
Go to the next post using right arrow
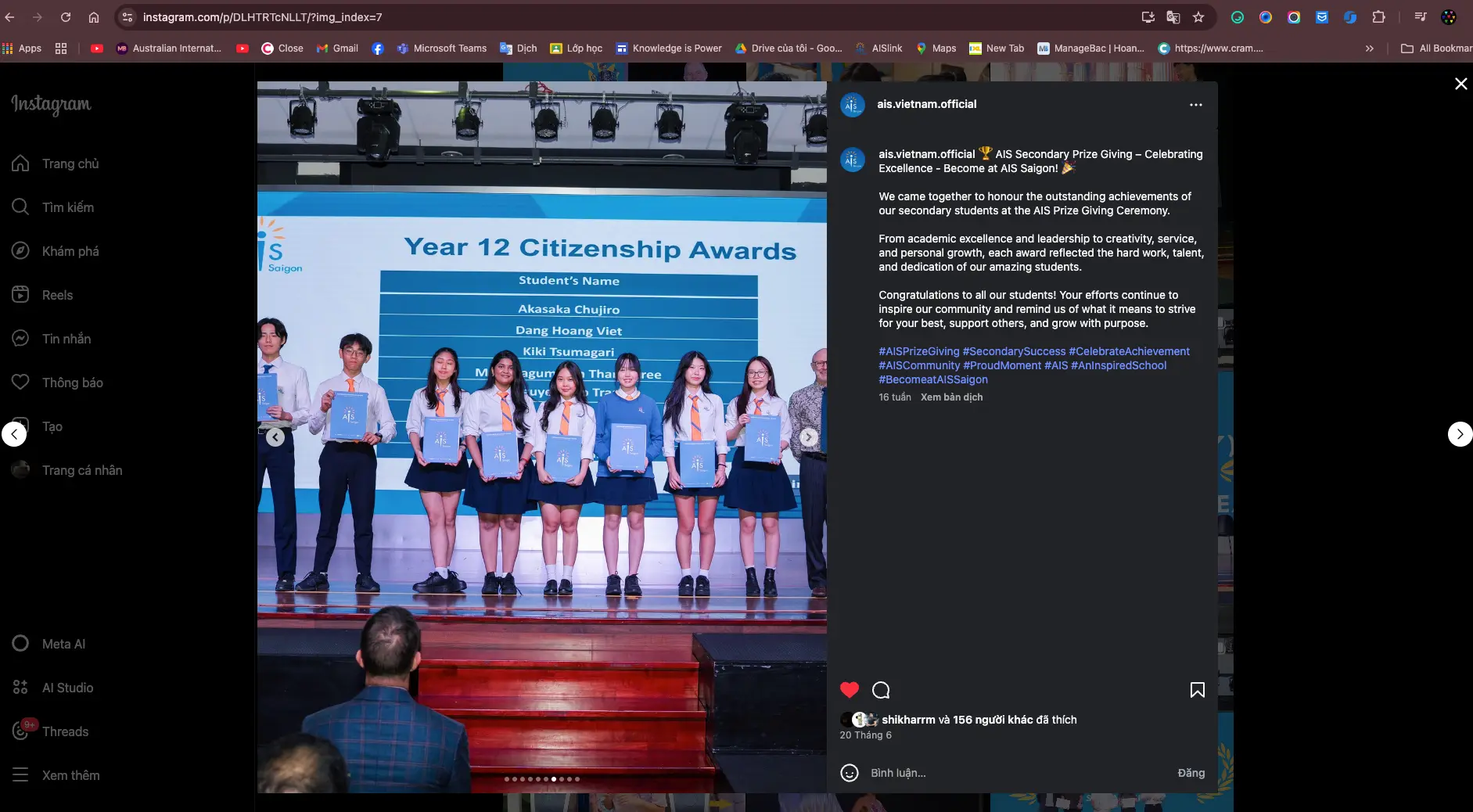click(x=1459, y=434)
